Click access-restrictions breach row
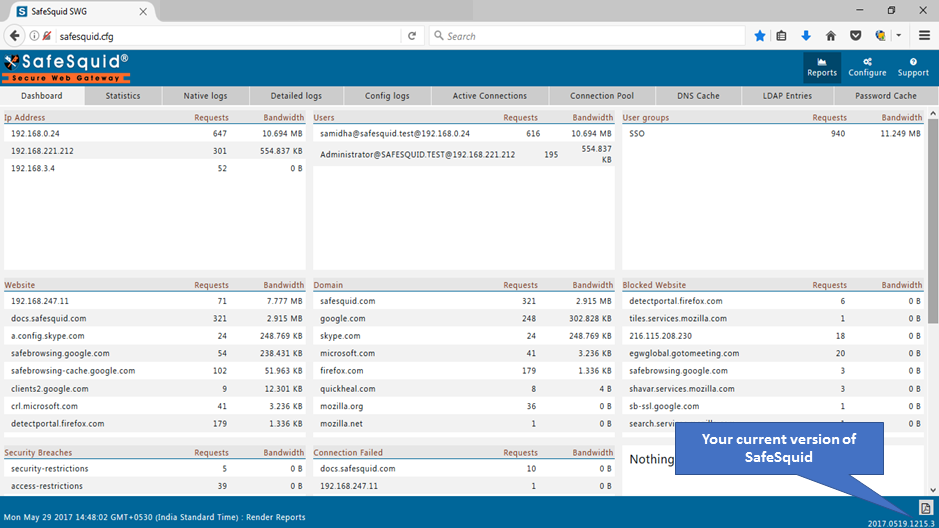 click(x=155, y=486)
